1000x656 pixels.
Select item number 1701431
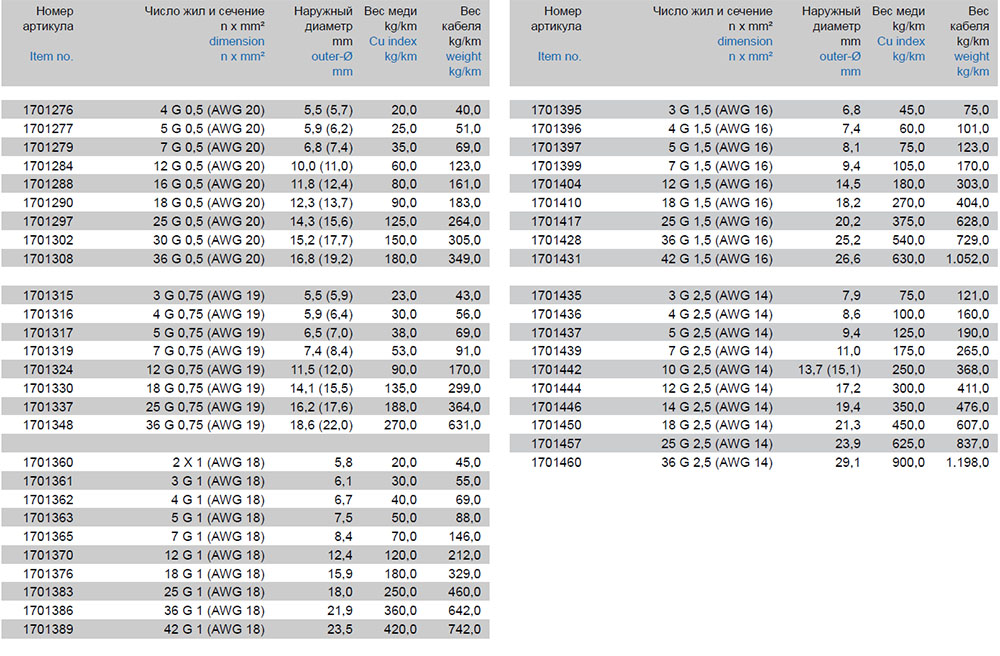click(557, 259)
